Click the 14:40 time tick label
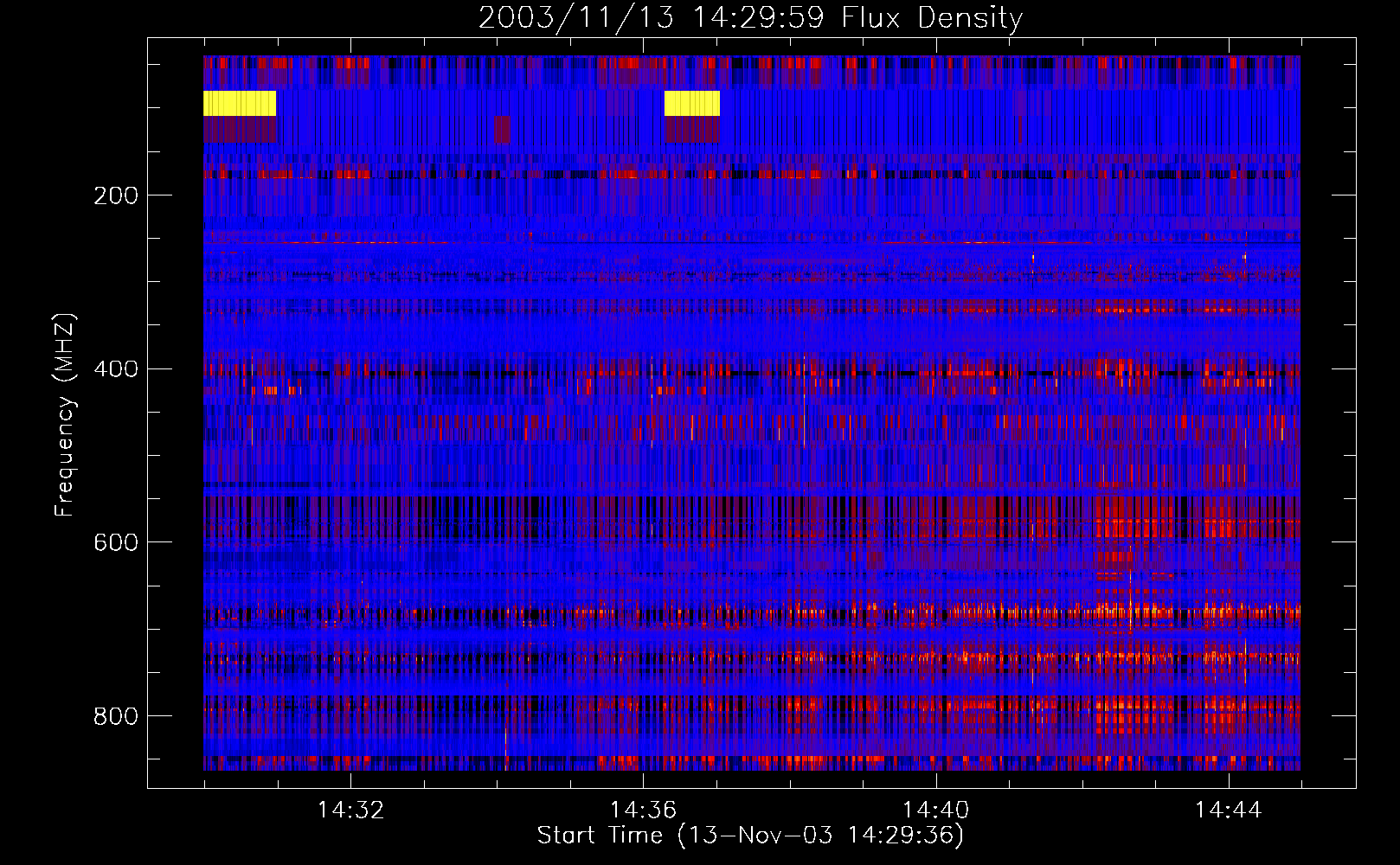The height and width of the screenshot is (865, 1400). pos(935,810)
